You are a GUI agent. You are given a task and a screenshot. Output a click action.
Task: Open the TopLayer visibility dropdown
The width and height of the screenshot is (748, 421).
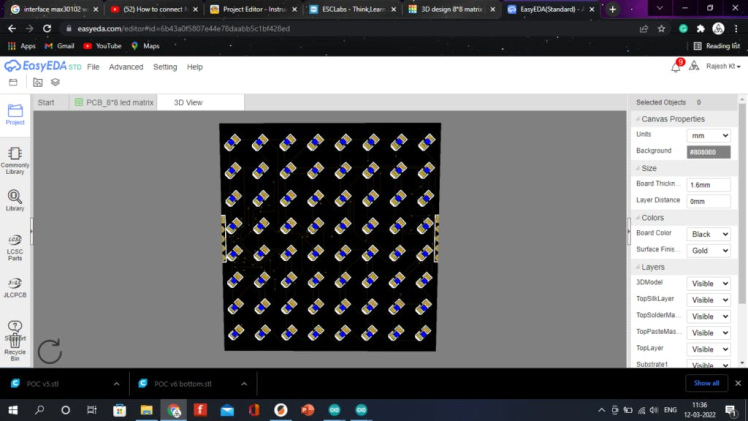708,349
